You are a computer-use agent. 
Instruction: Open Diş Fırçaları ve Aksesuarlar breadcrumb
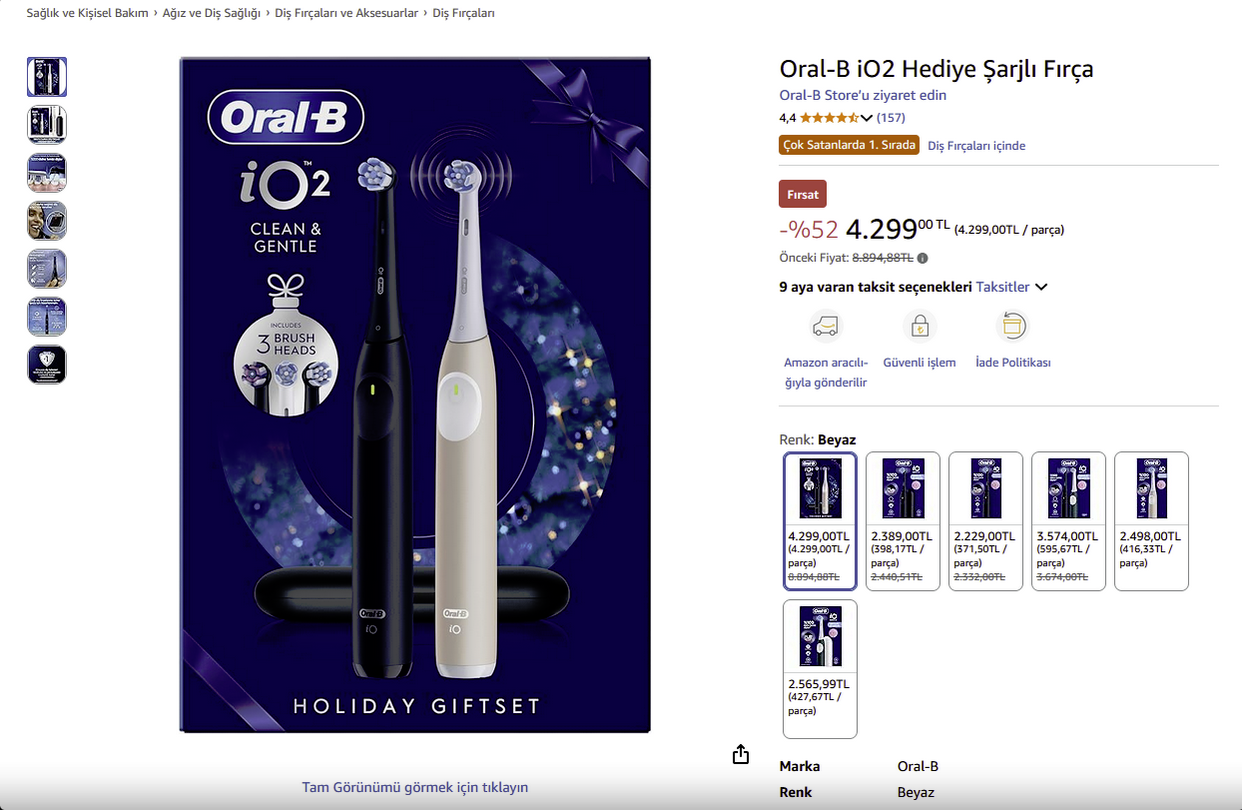tap(347, 13)
